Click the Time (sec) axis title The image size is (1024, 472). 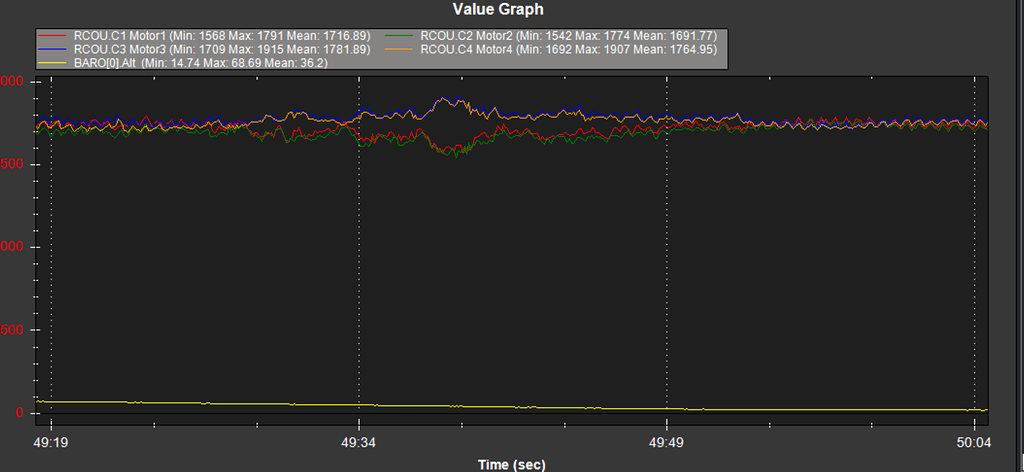(x=512, y=464)
